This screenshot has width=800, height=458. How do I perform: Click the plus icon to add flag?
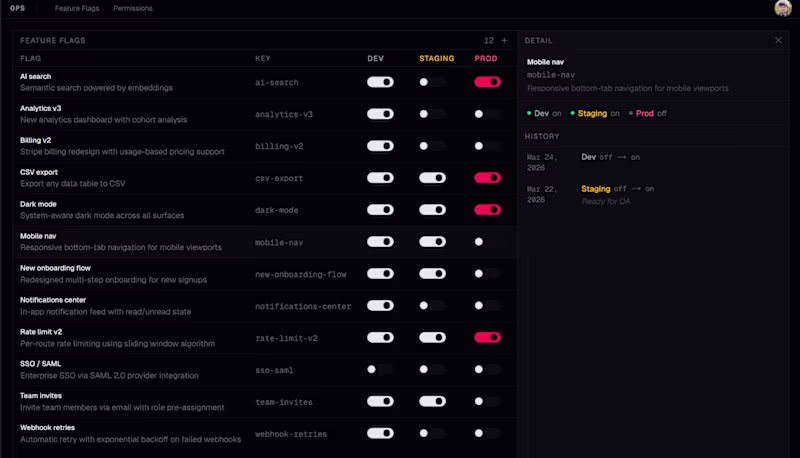pos(504,41)
